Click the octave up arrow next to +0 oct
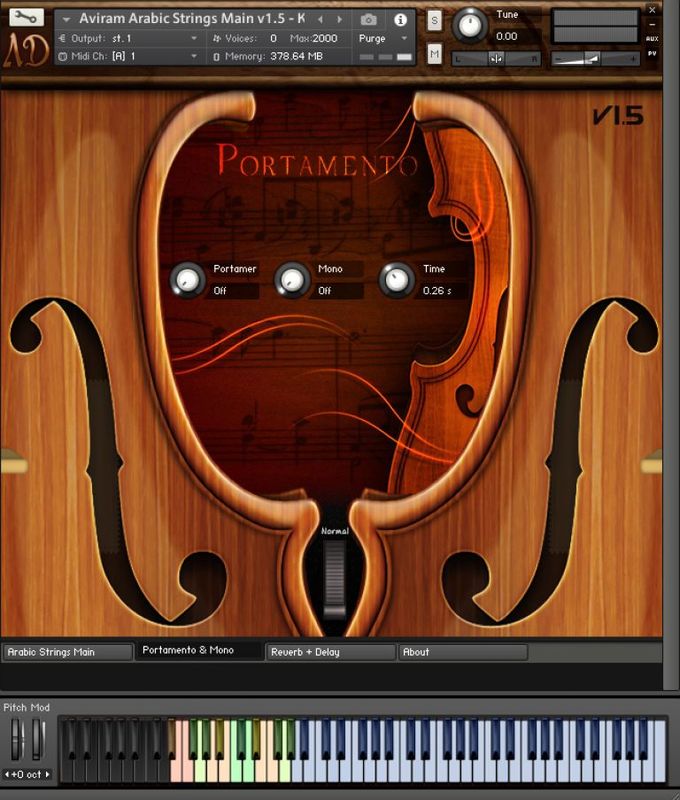This screenshot has height=800, width=680. [47, 774]
